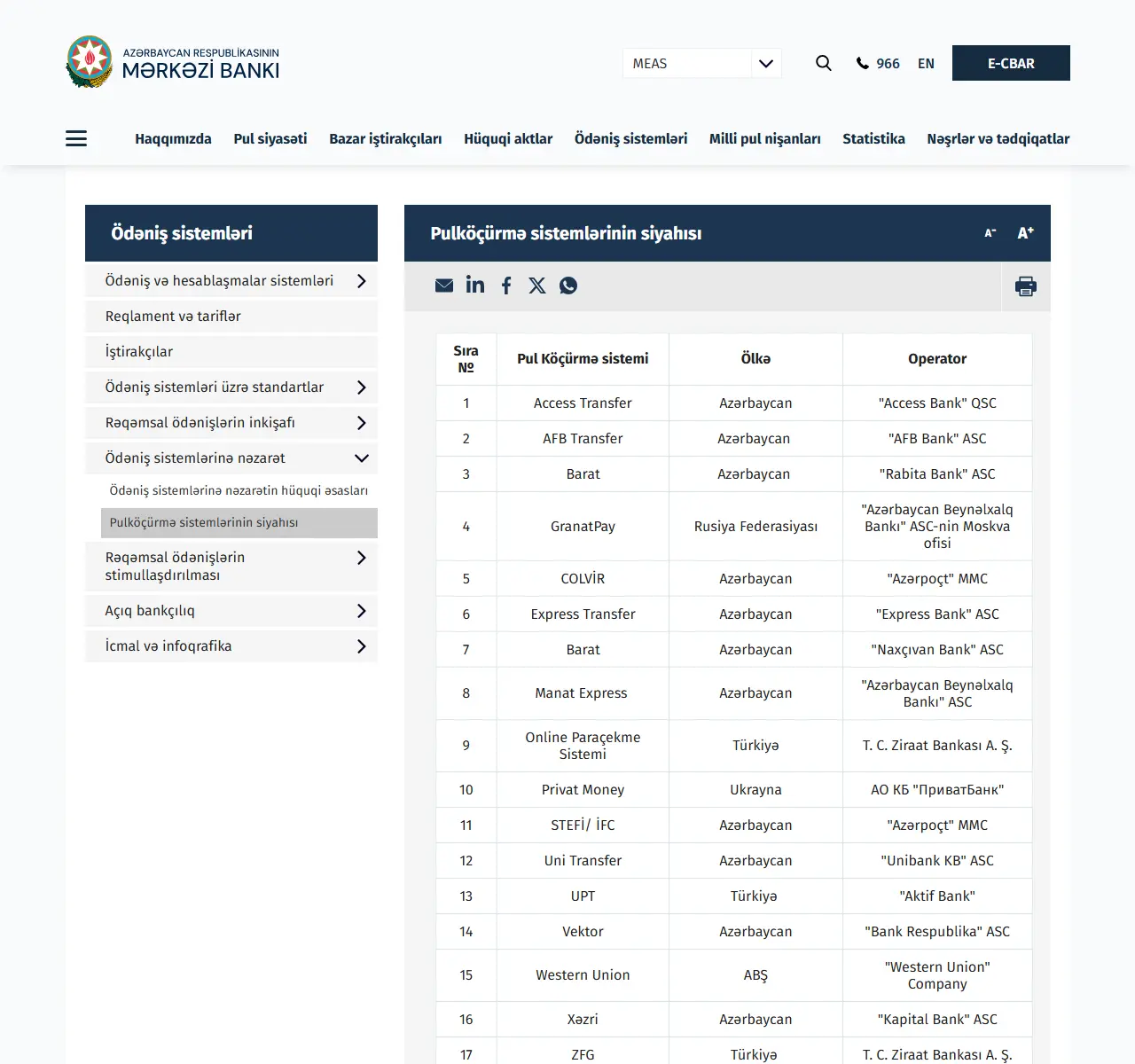This screenshot has height=1064, width=1135.
Task: Select Pulköçürmə sistemlərinin siyahısı sidebar item
Action: pyautogui.click(x=239, y=523)
